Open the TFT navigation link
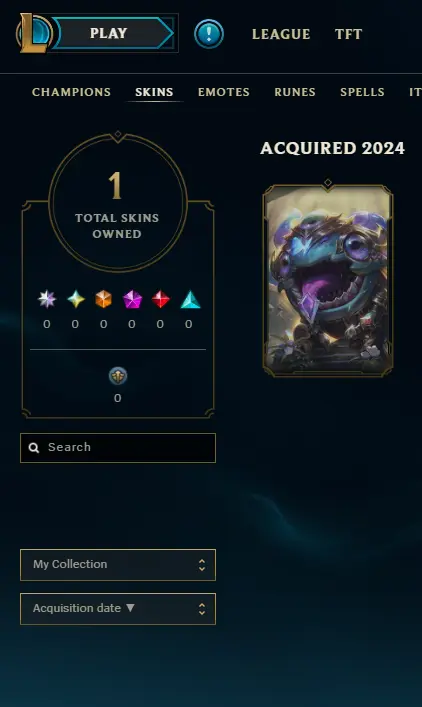Image resolution: width=422 pixels, height=707 pixels. point(349,34)
